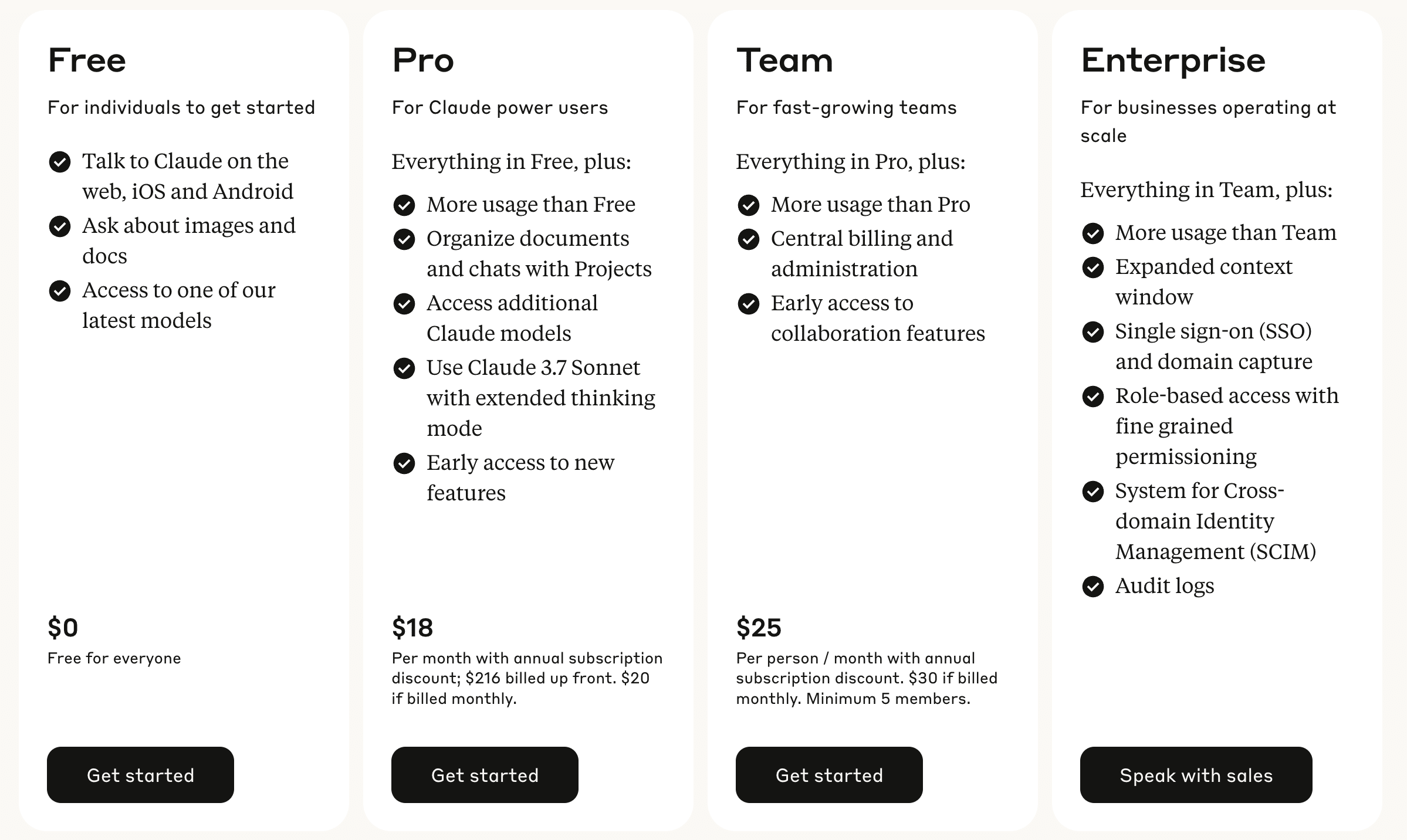Click the checkmark next to Audit logs
Image resolution: width=1407 pixels, height=840 pixels.
point(1093,586)
